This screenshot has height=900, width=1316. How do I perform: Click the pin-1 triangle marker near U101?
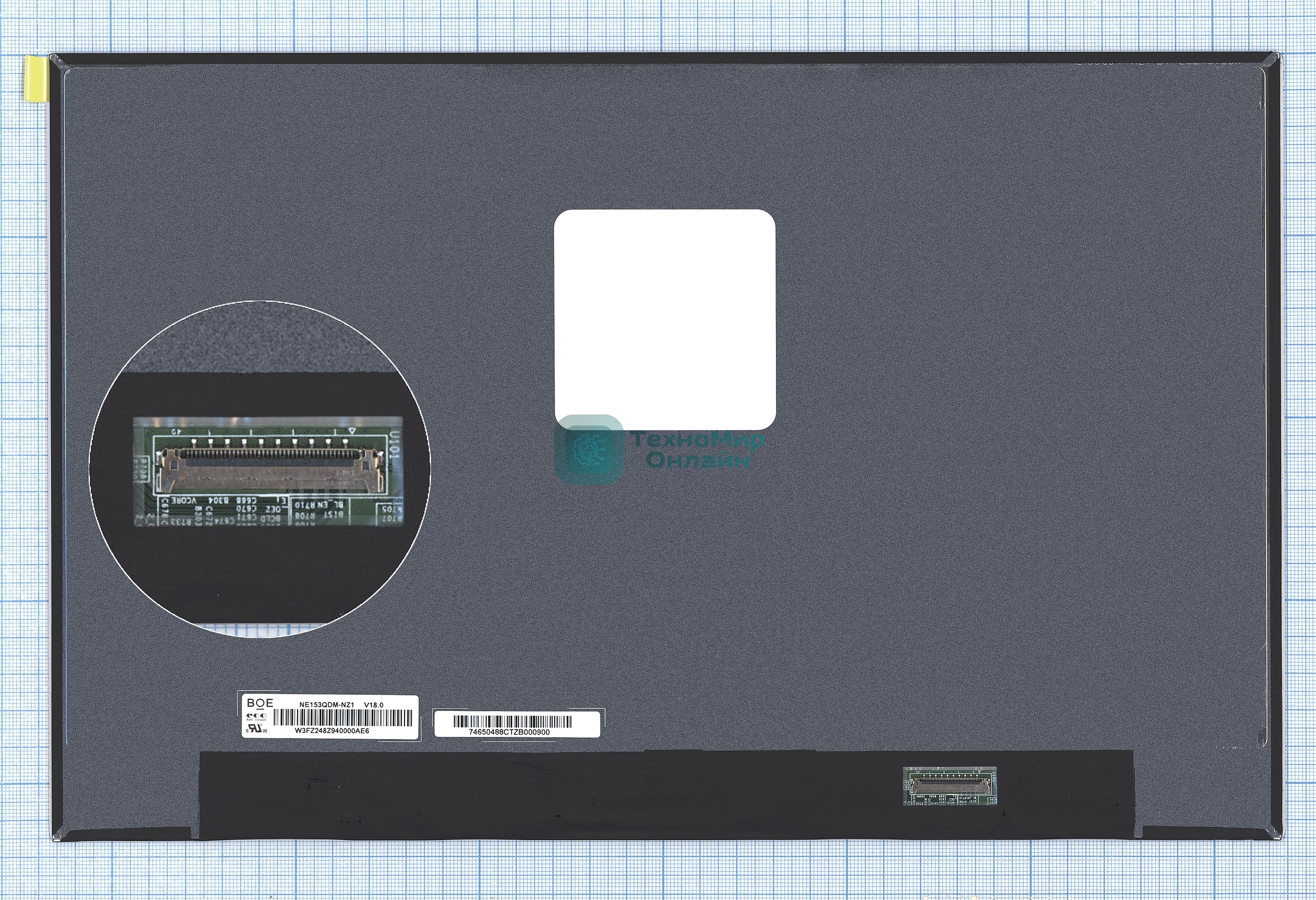(x=352, y=432)
